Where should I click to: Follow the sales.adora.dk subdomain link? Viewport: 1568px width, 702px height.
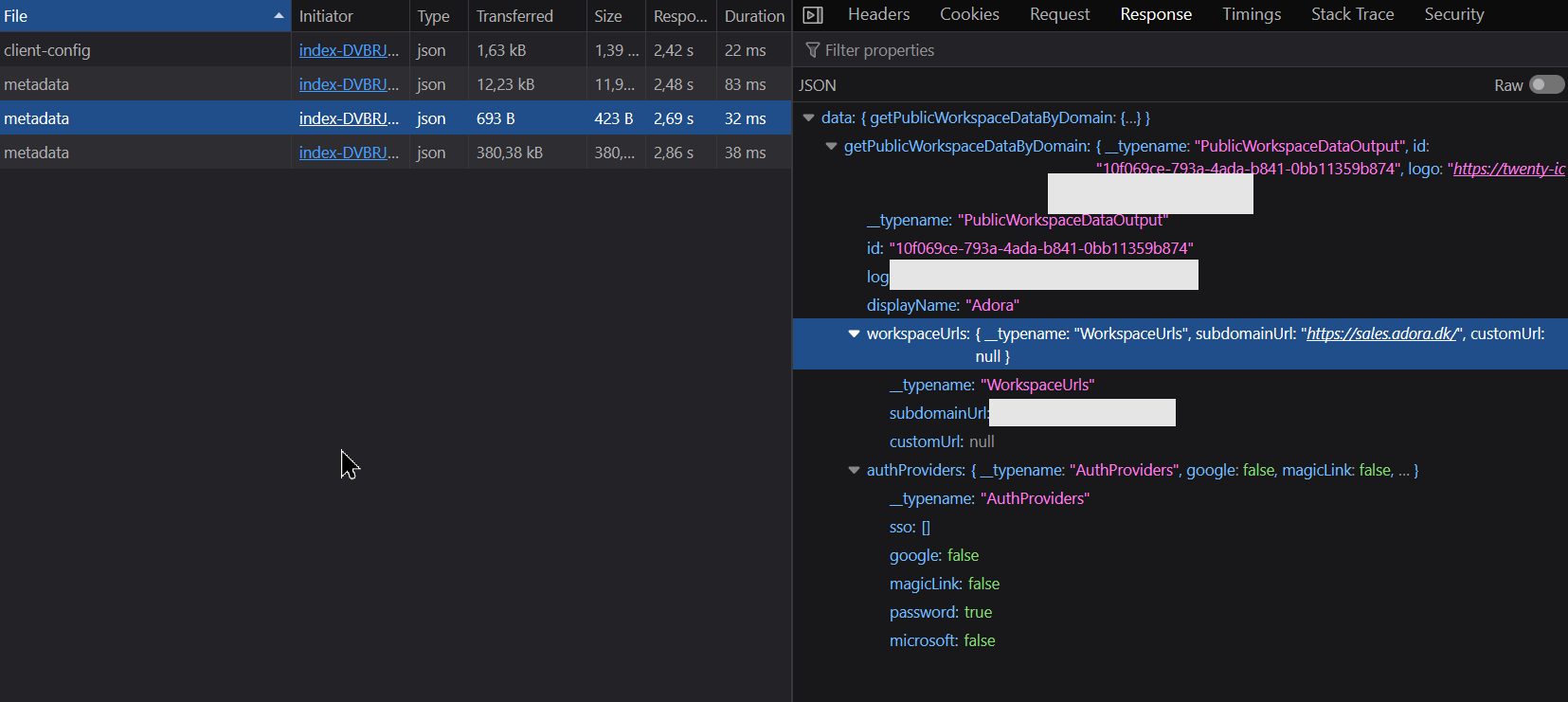coord(1382,333)
